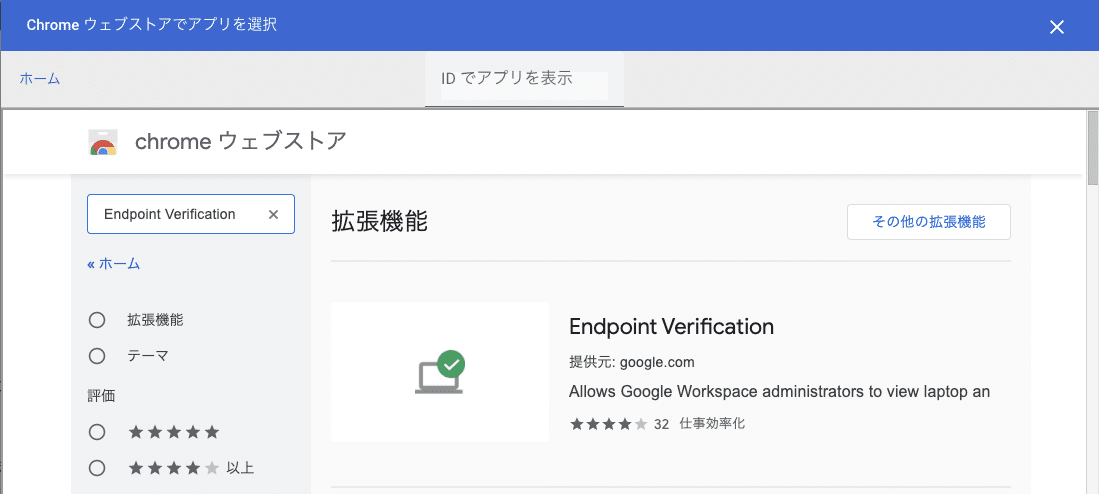Close the Chrome Web Store app dialog
The width and height of the screenshot is (1099, 494).
[1056, 27]
